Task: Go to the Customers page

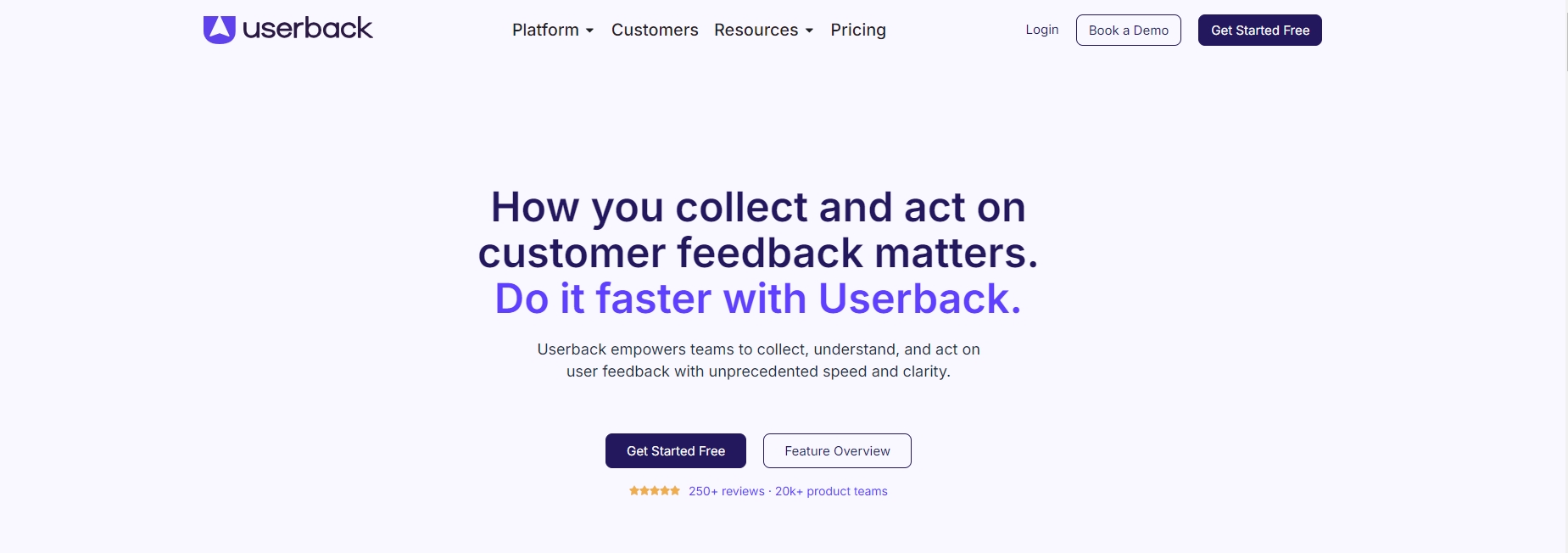Action: (655, 30)
